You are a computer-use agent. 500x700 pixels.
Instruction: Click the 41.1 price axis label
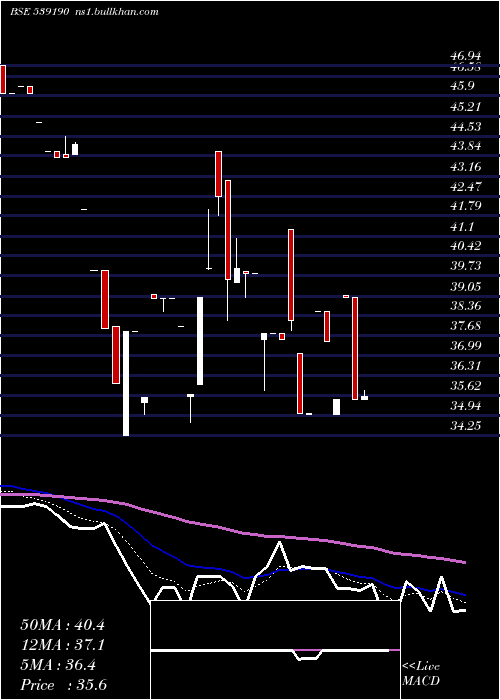click(462, 227)
